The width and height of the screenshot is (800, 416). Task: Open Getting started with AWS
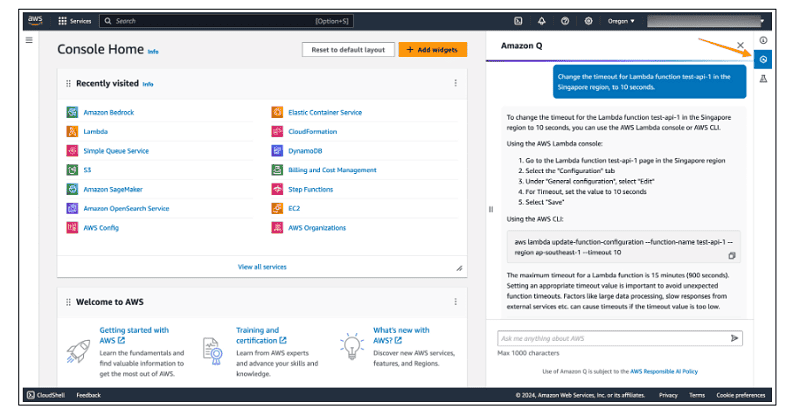134,335
